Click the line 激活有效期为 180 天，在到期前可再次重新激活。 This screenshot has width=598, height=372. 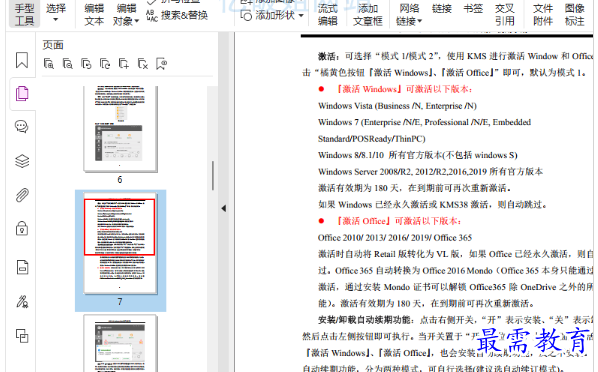(415, 188)
